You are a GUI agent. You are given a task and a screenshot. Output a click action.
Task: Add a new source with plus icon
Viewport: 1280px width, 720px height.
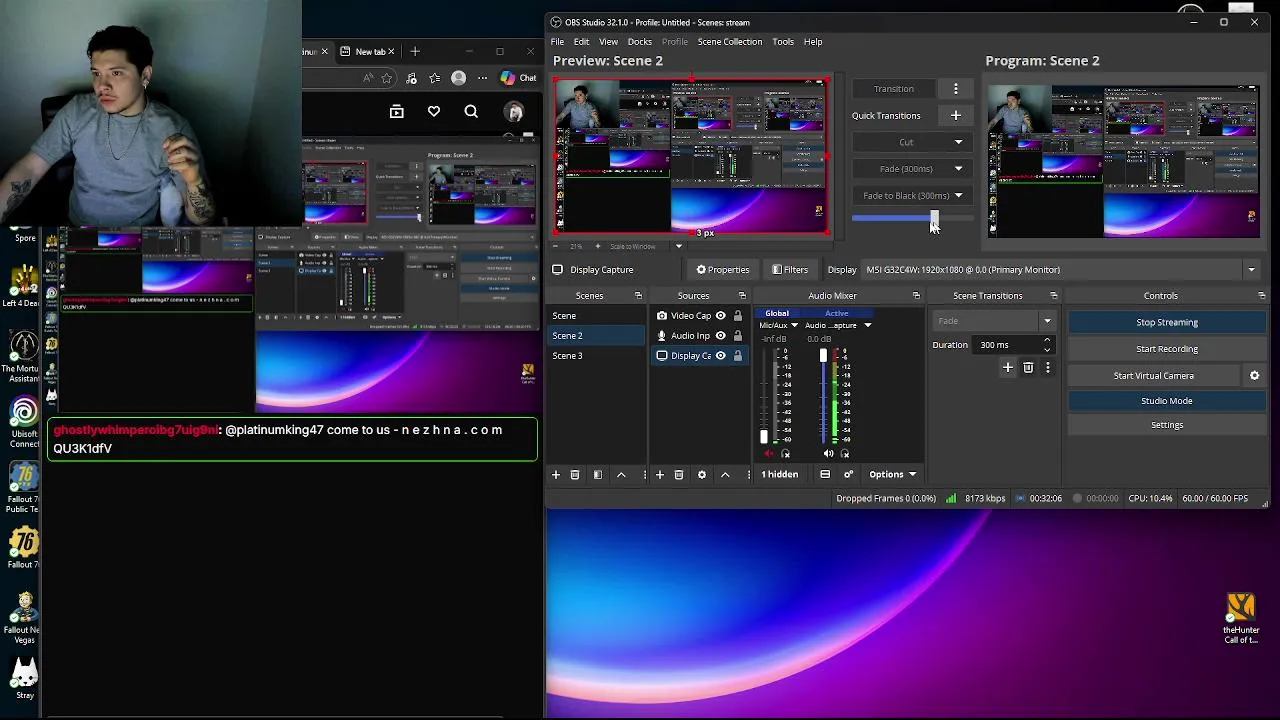(660, 474)
